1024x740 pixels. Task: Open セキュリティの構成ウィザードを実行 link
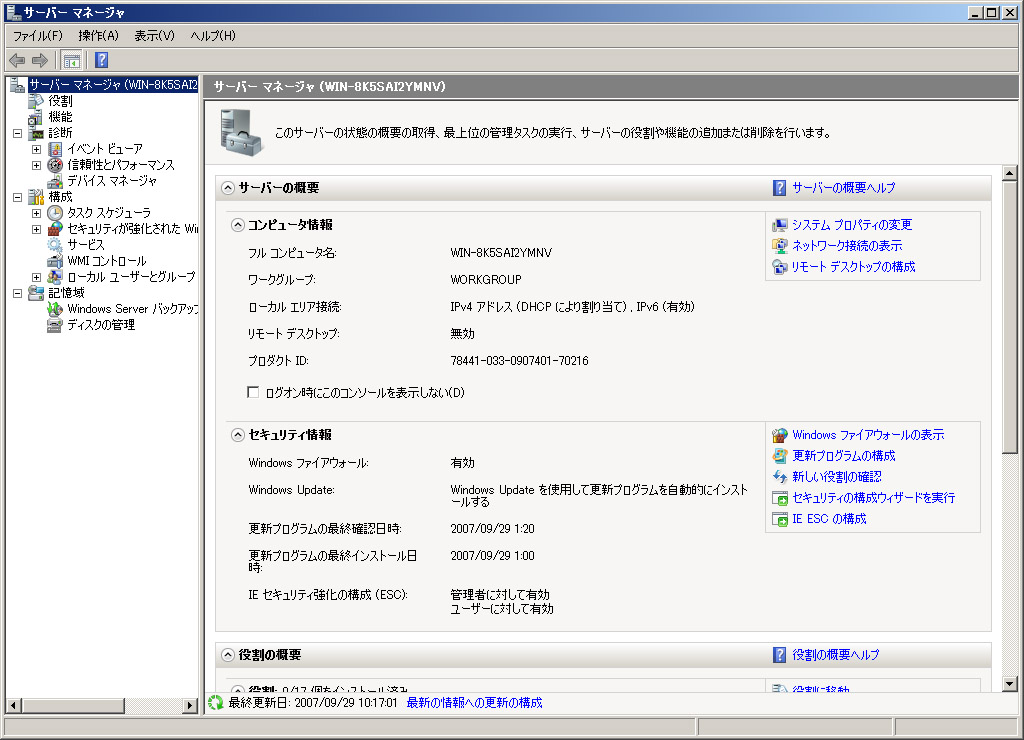[874, 498]
